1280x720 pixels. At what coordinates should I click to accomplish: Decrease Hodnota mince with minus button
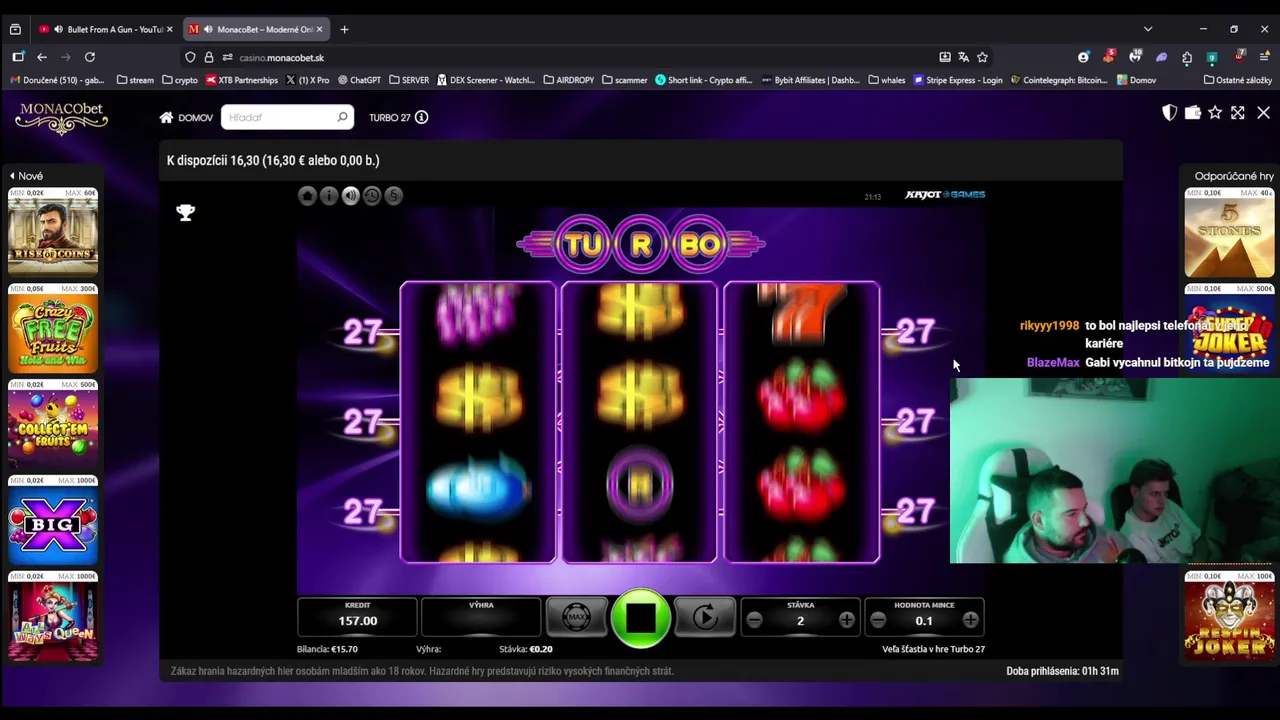(x=878, y=621)
